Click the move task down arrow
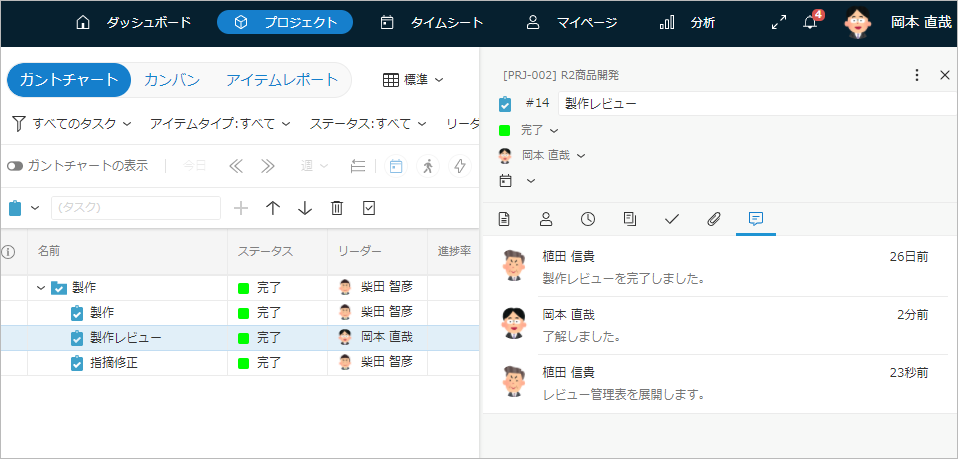 point(305,208)
